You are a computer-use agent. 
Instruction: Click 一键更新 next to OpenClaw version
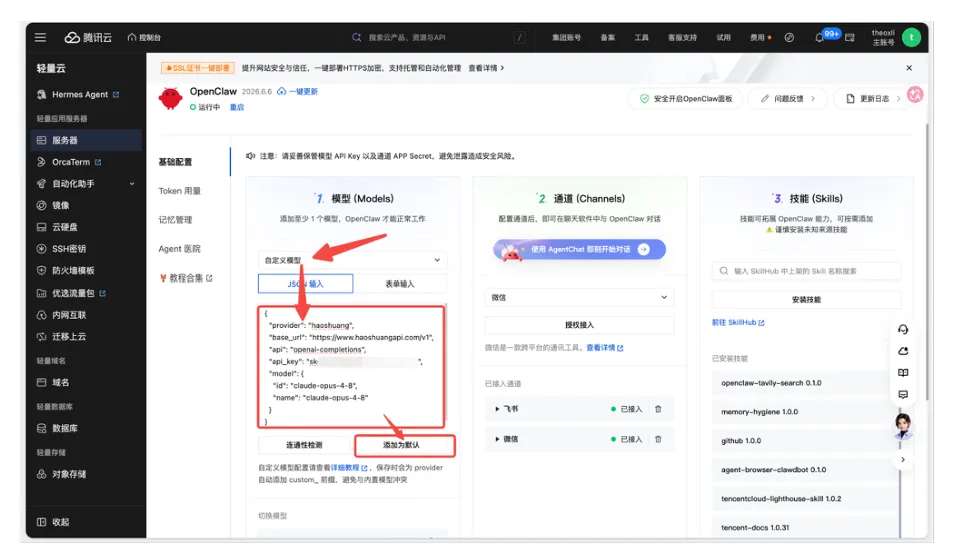pyautogui.click(x=298, y=91)
